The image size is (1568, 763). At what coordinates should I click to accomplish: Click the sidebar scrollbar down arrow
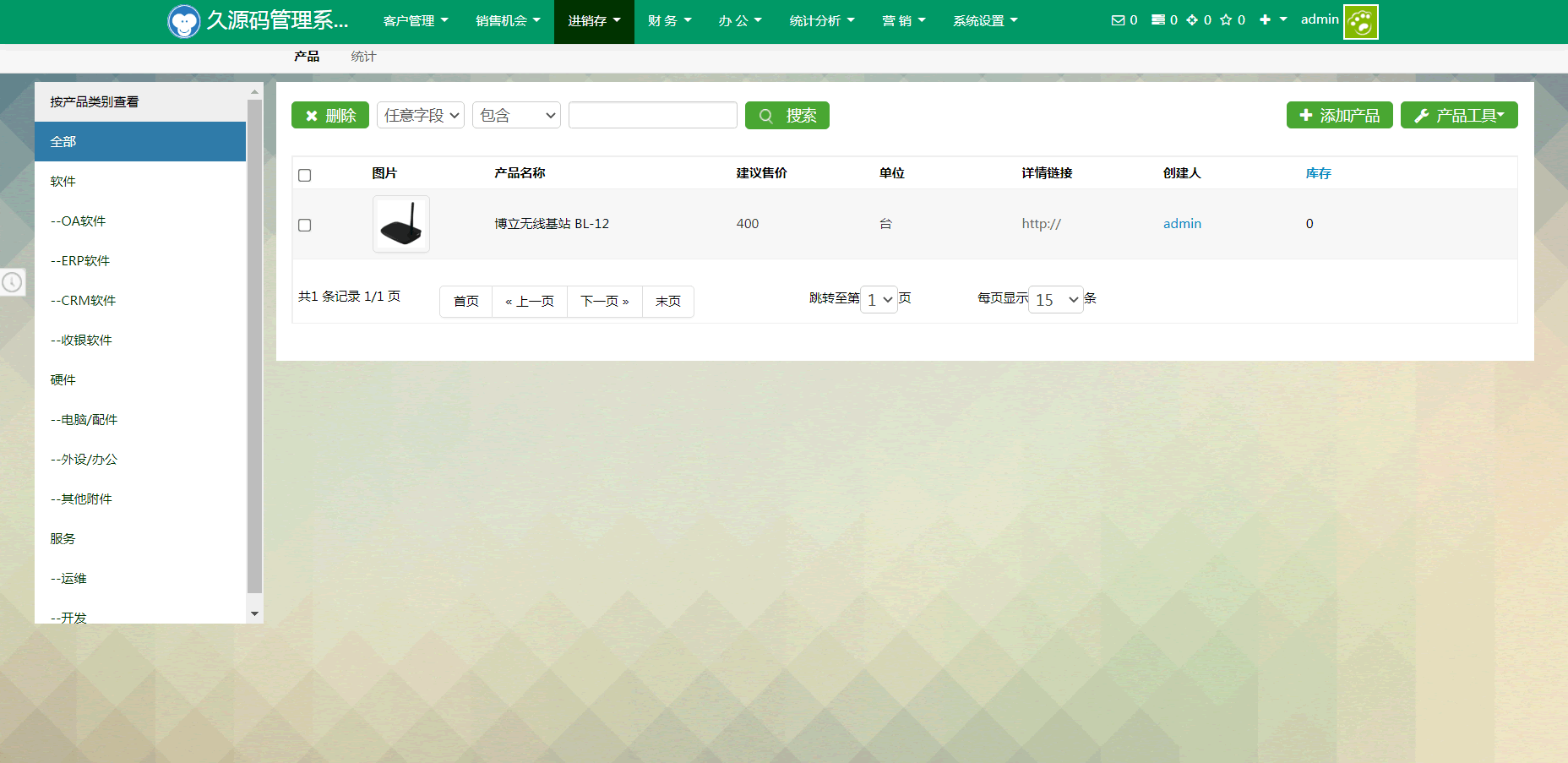254,614
